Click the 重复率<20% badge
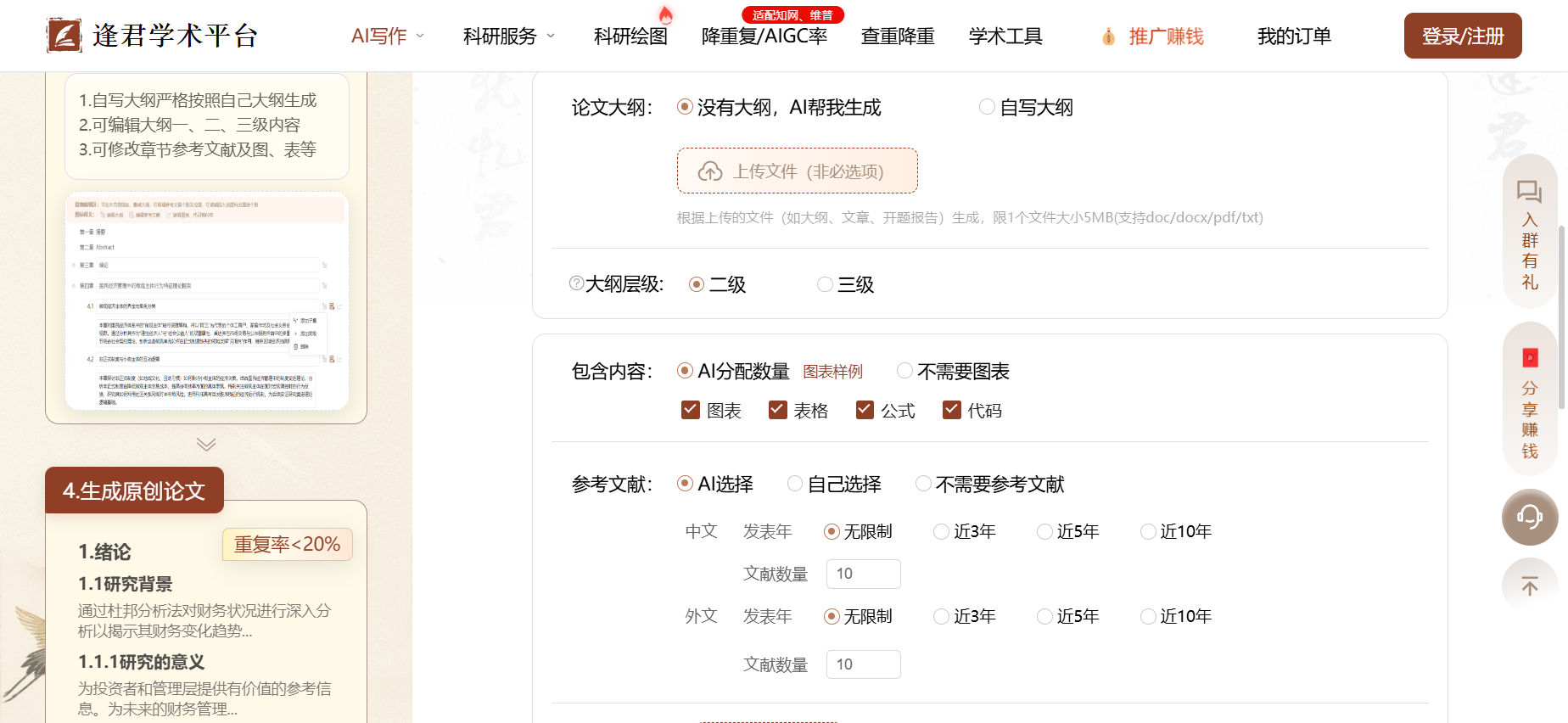Screen dimensions: 1568x723 click(288, 544)
